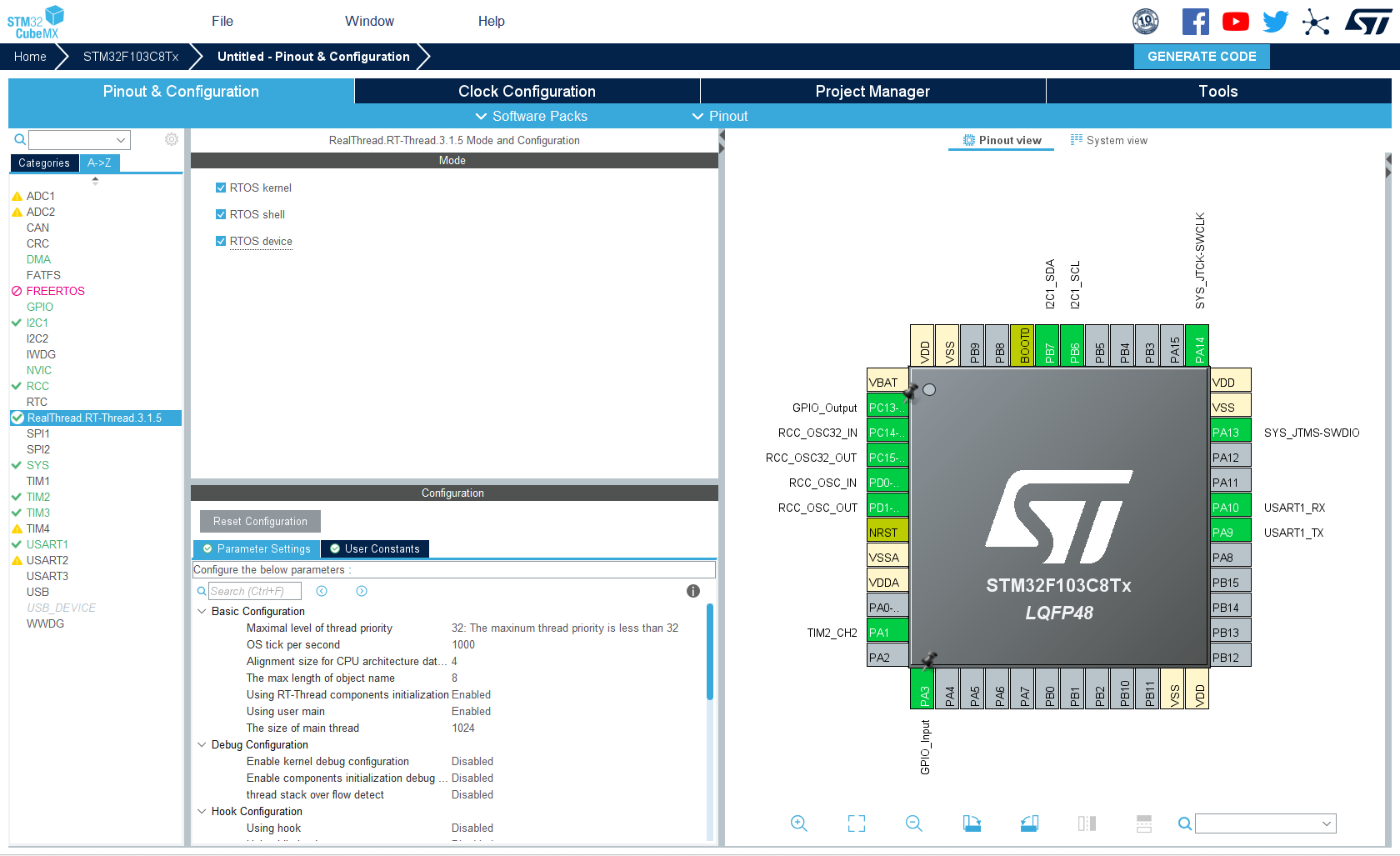Open the File menu
Viewport: 1400px width, 856px height.
coord(222,21)
